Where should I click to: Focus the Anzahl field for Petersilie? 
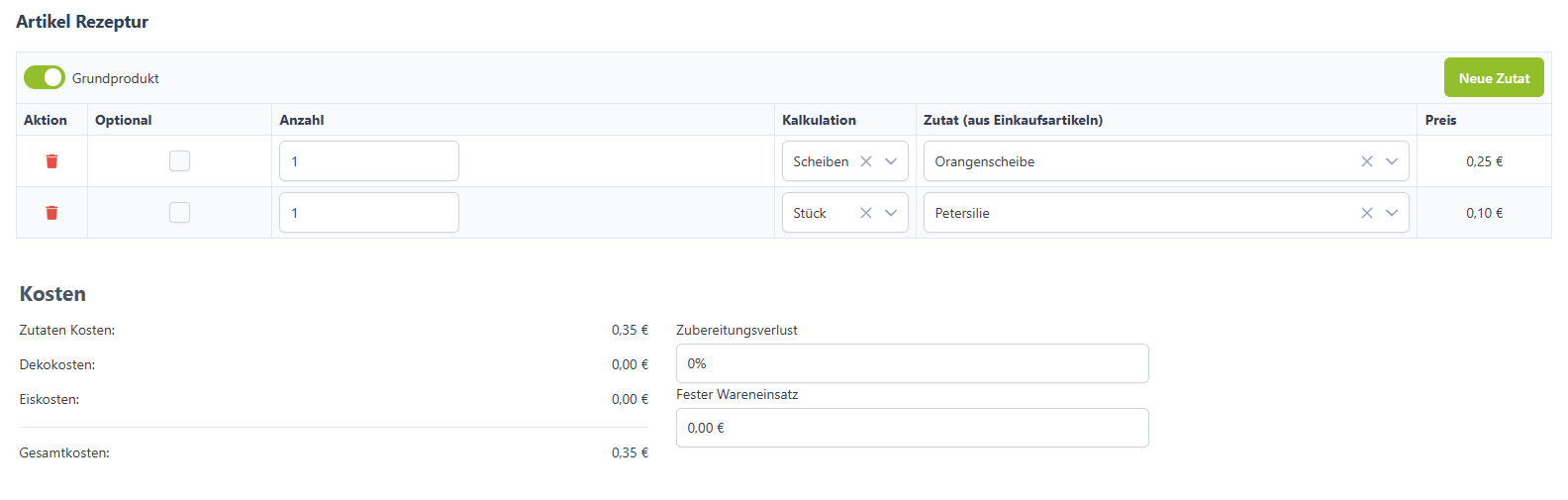pyautogui.click(x=369, y=213)
